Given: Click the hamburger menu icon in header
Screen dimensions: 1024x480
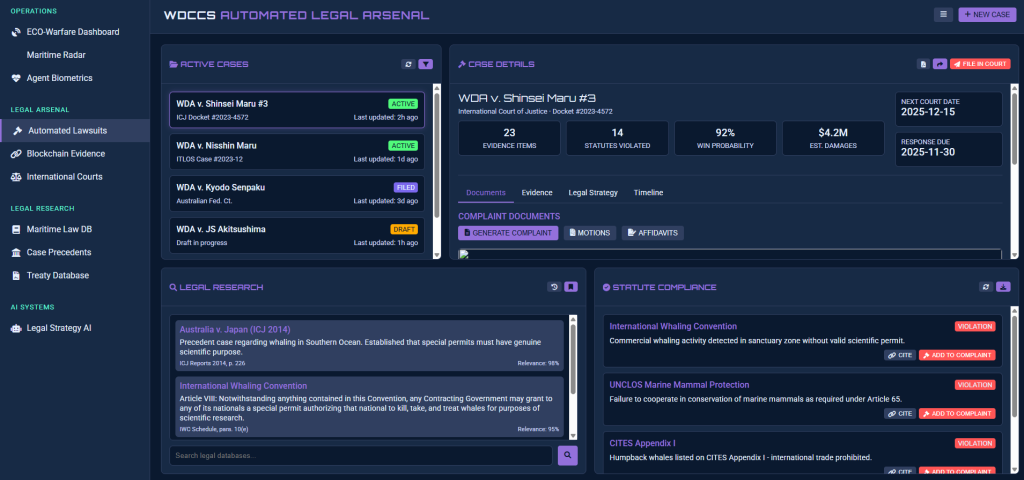Looking at the screenshot, I should click(943, 14).
